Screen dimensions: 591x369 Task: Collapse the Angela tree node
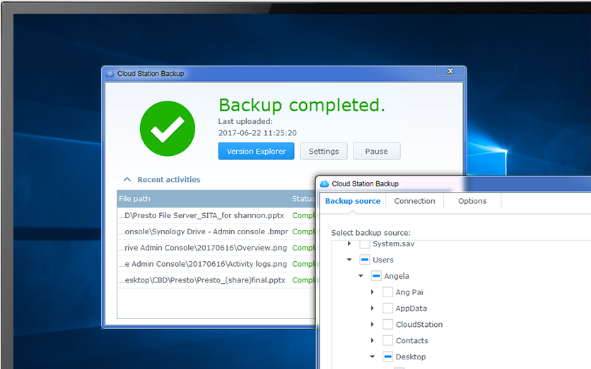tap(361, 276)
